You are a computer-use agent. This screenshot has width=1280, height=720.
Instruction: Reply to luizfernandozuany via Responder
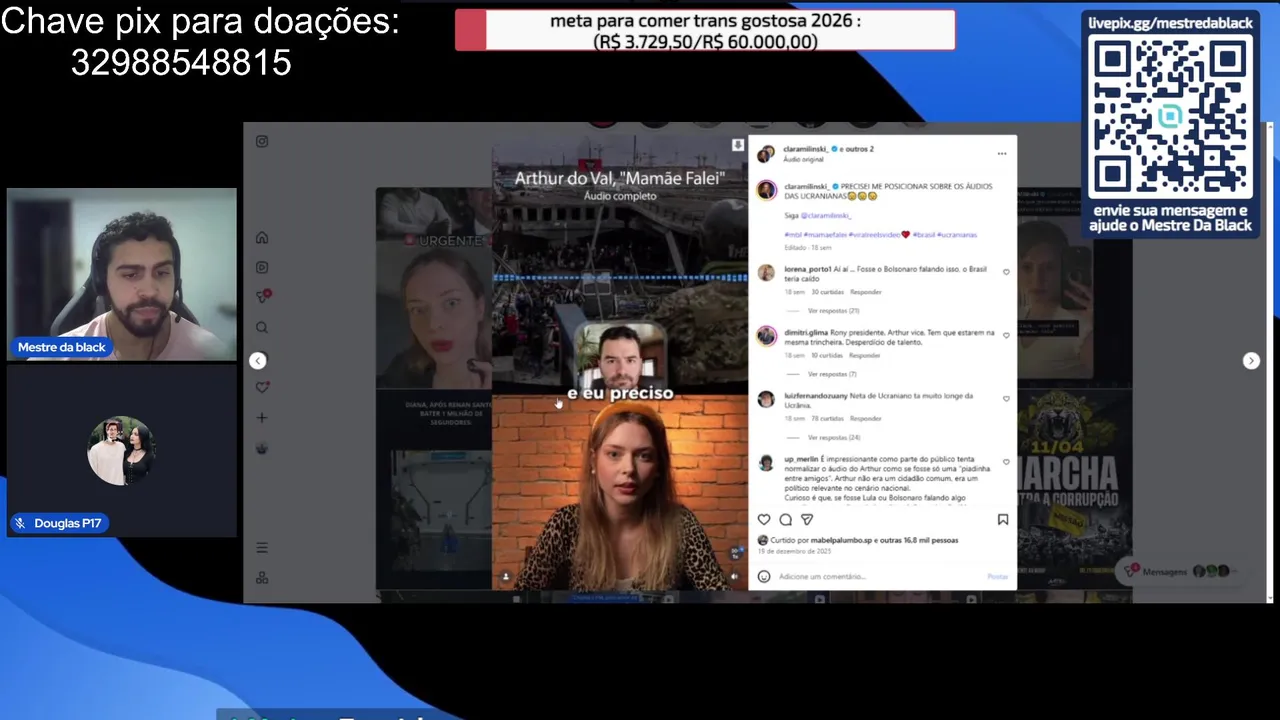pyautogui.click(x=865, y=418)
